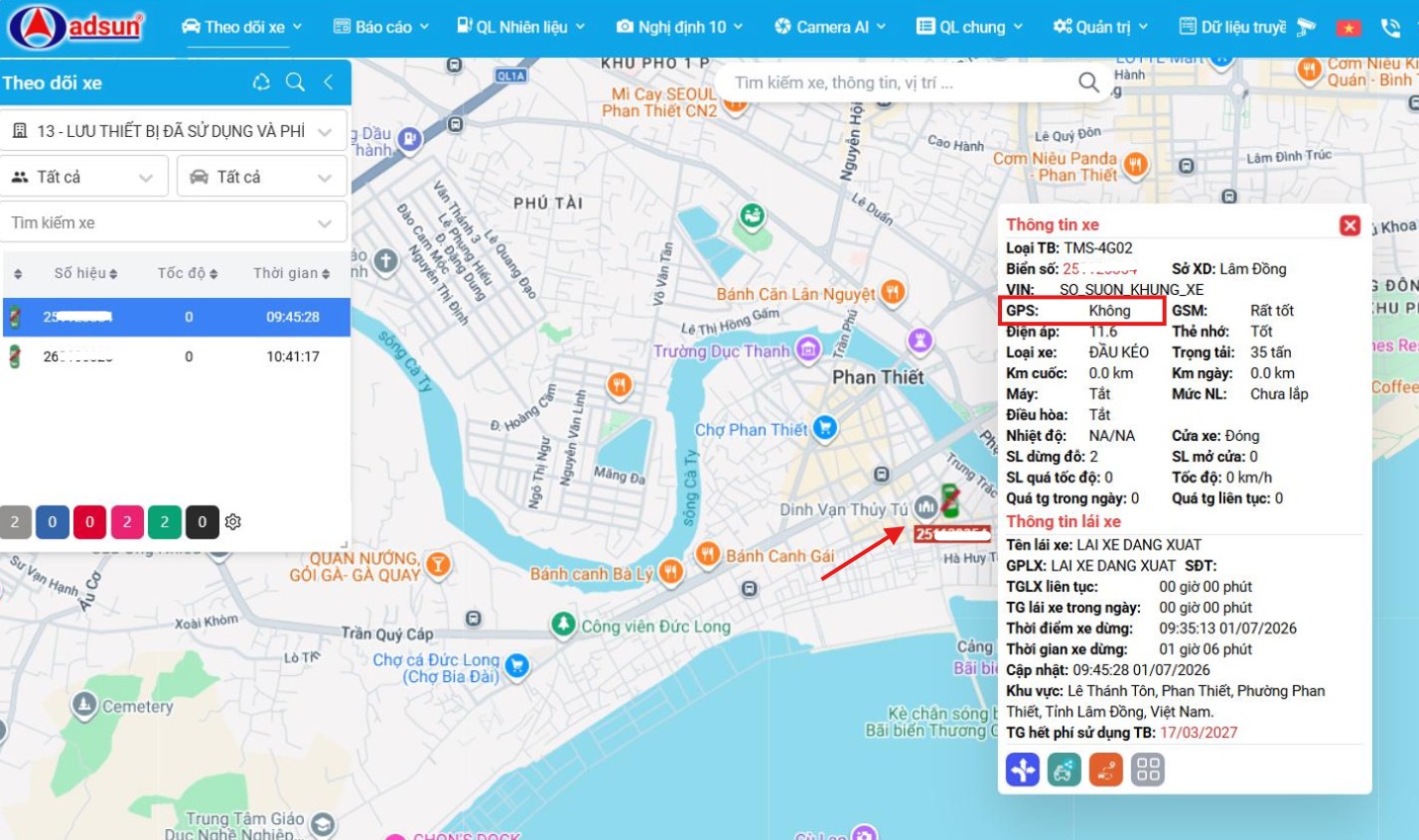
Task: Open the vehicle type 'Tất cả' dropdown
Action: (x=262, y=177)
